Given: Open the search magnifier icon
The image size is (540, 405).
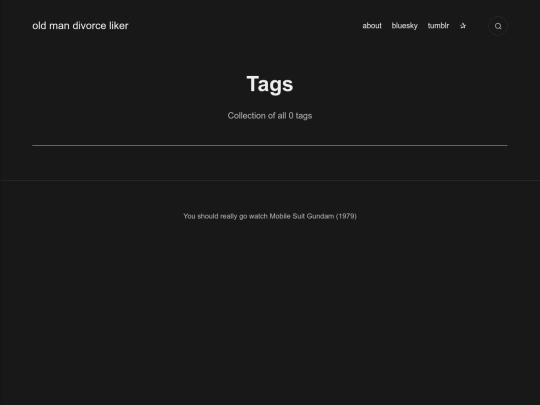Looking at the screenshot, I should 498,26.
